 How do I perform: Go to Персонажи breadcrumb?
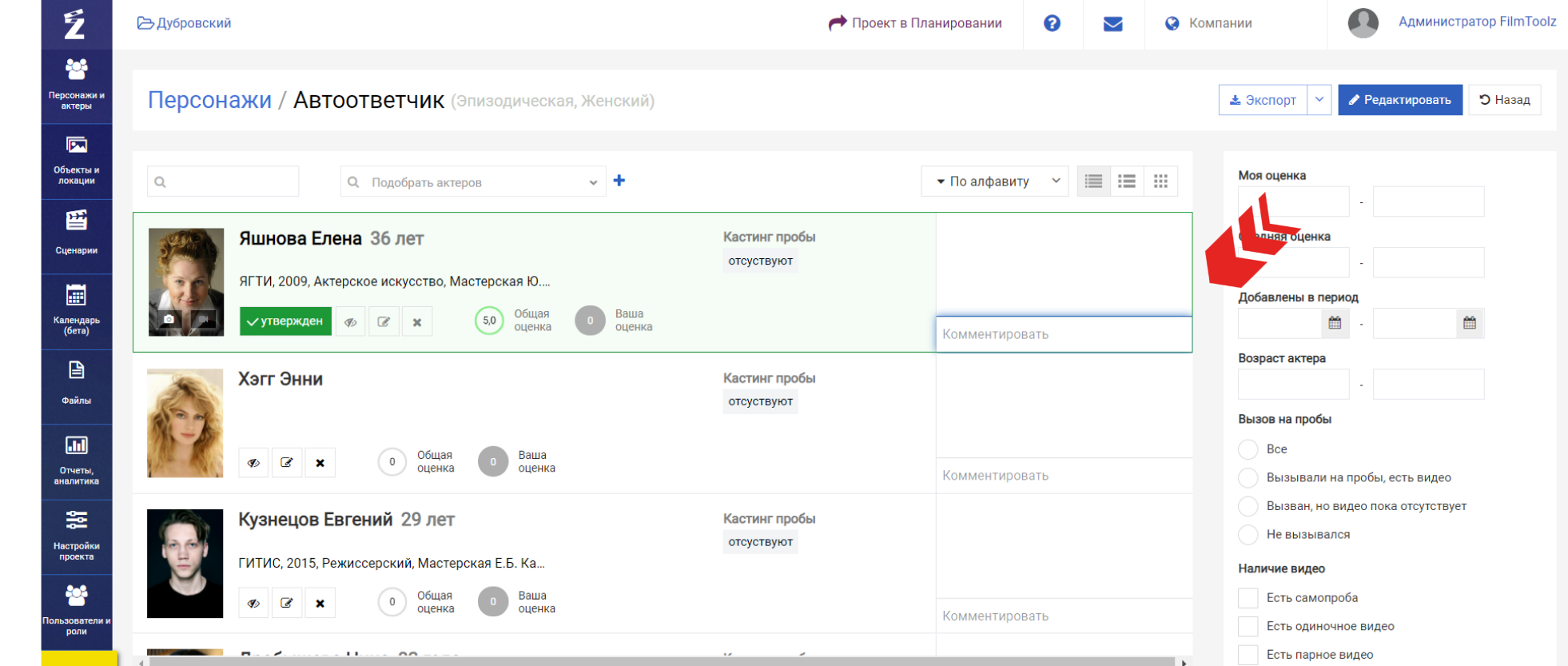click(209, 100)
